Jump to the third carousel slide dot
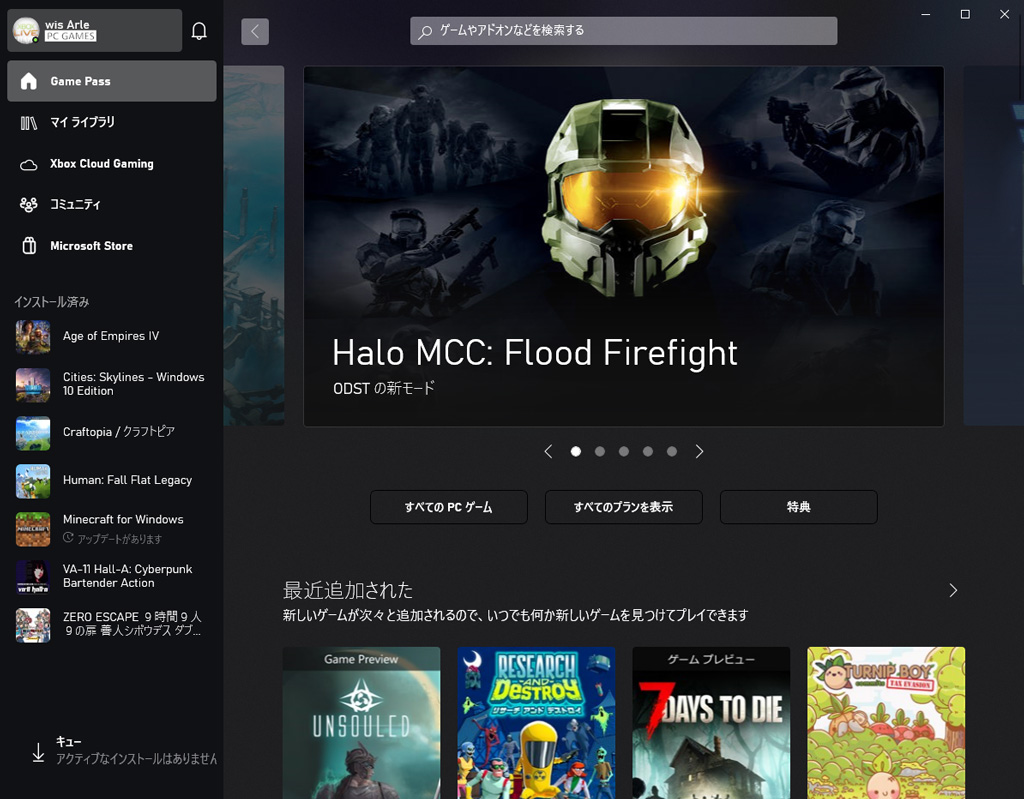The height and width of the screenshot is (799, 1024). click(x=624, y=451)
